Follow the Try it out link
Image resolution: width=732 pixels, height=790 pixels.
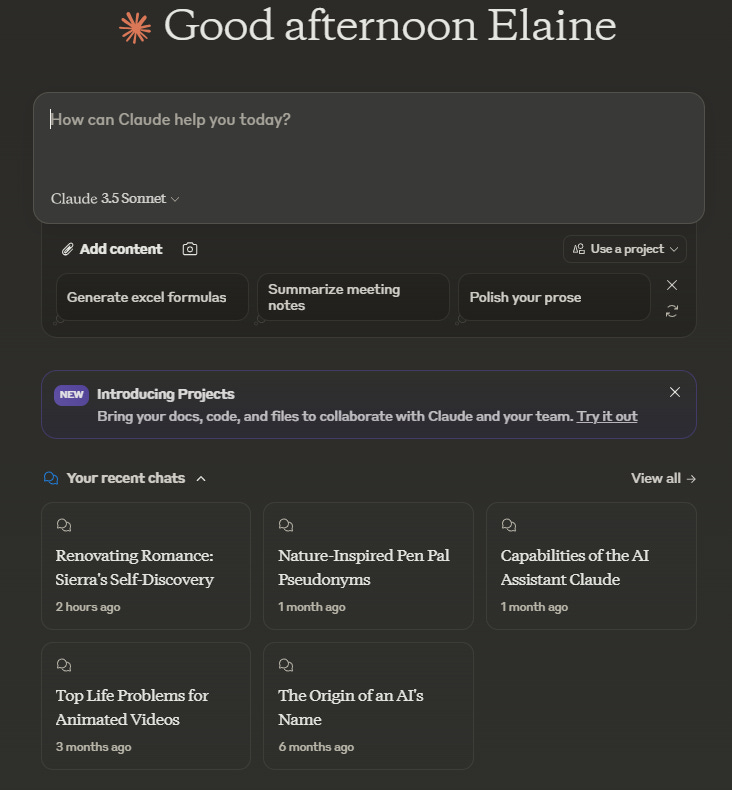607,416
